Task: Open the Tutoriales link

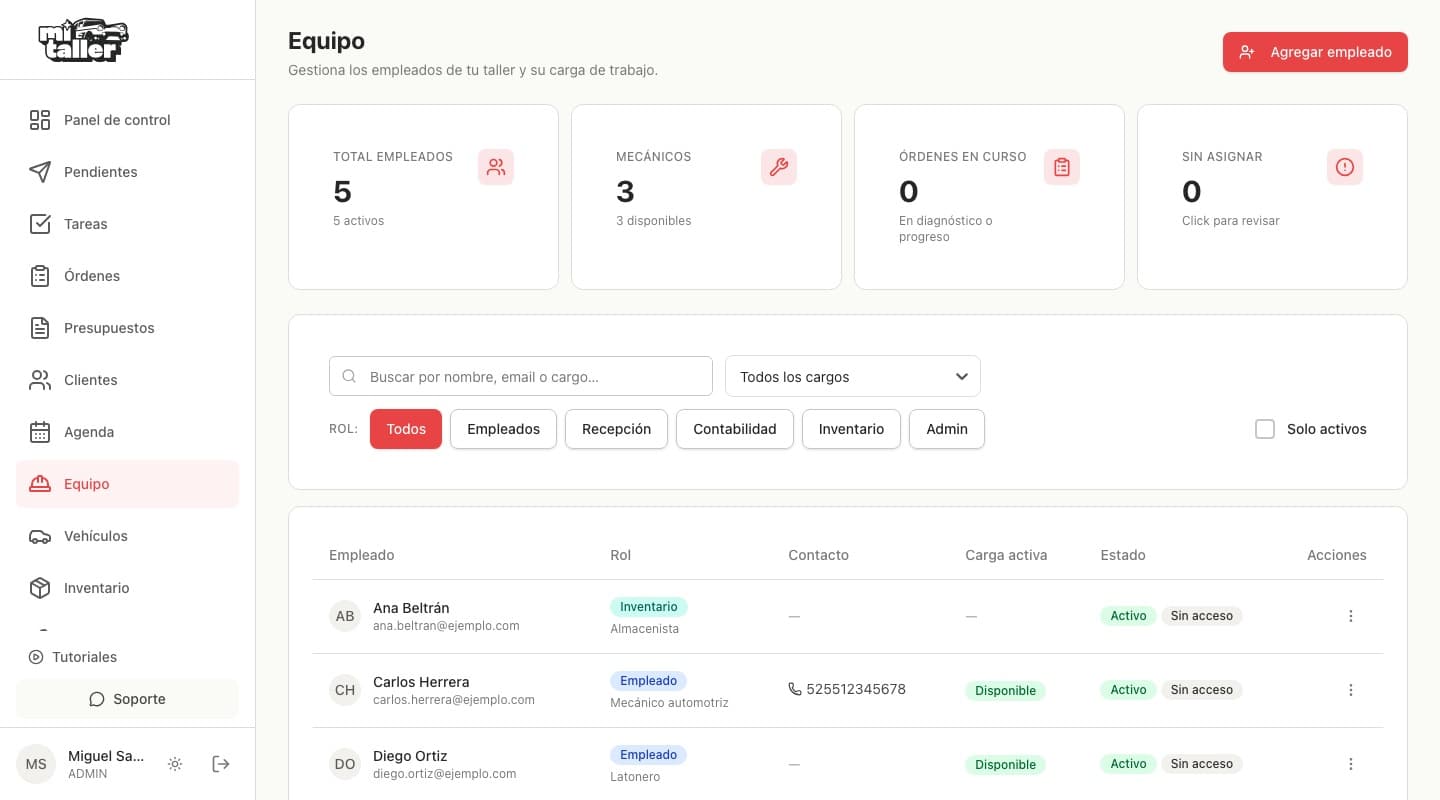Action: pos(73,657)
